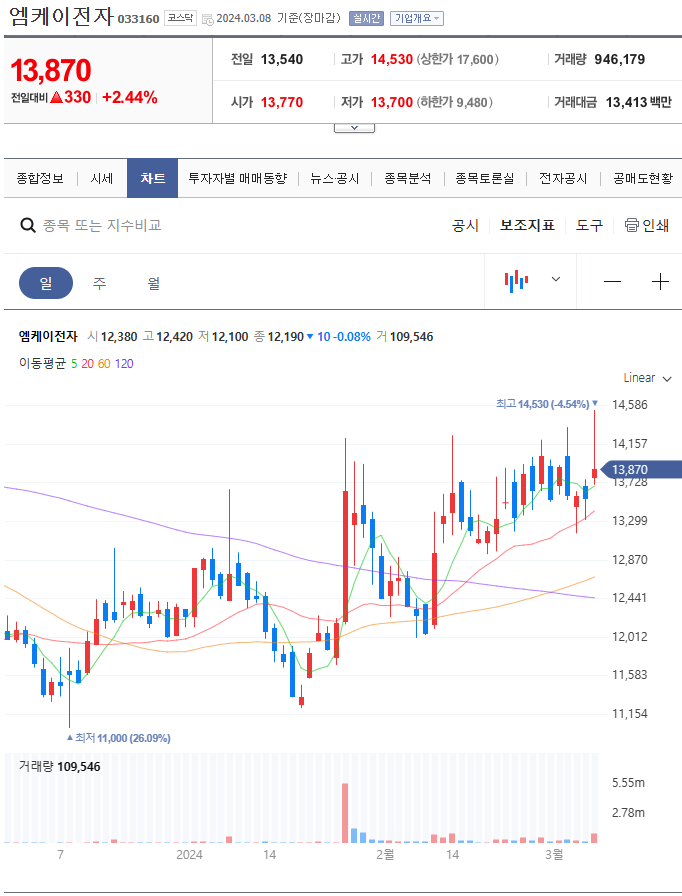Open the Linear scale dropdown
The height and width of the screenshot is (896, 682).
[647, 378]
